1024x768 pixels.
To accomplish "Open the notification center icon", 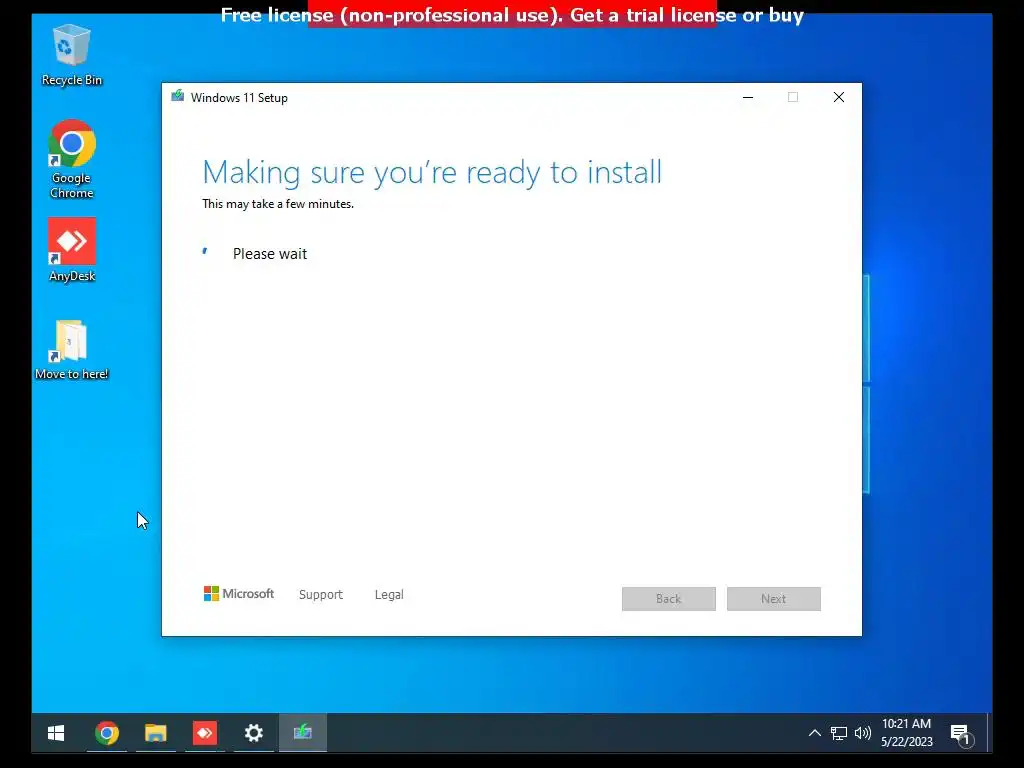I will click(x=961, y=734).
